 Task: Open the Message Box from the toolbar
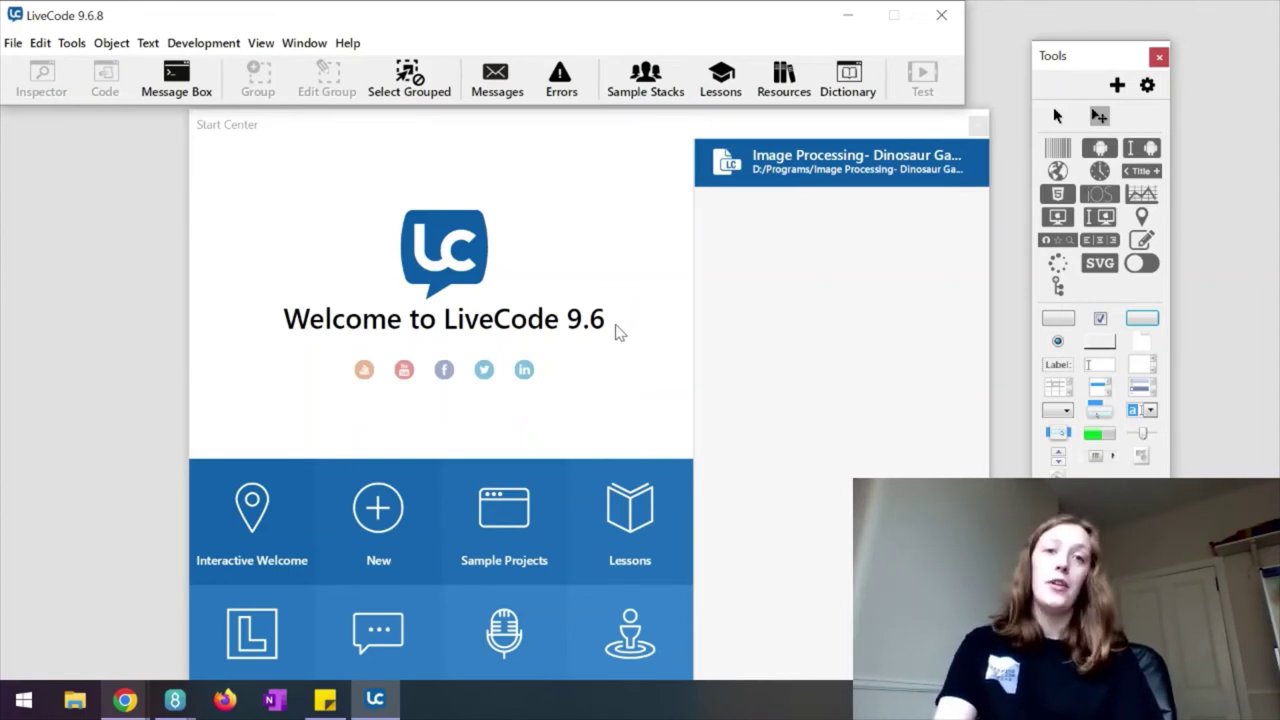click(177, 79)
